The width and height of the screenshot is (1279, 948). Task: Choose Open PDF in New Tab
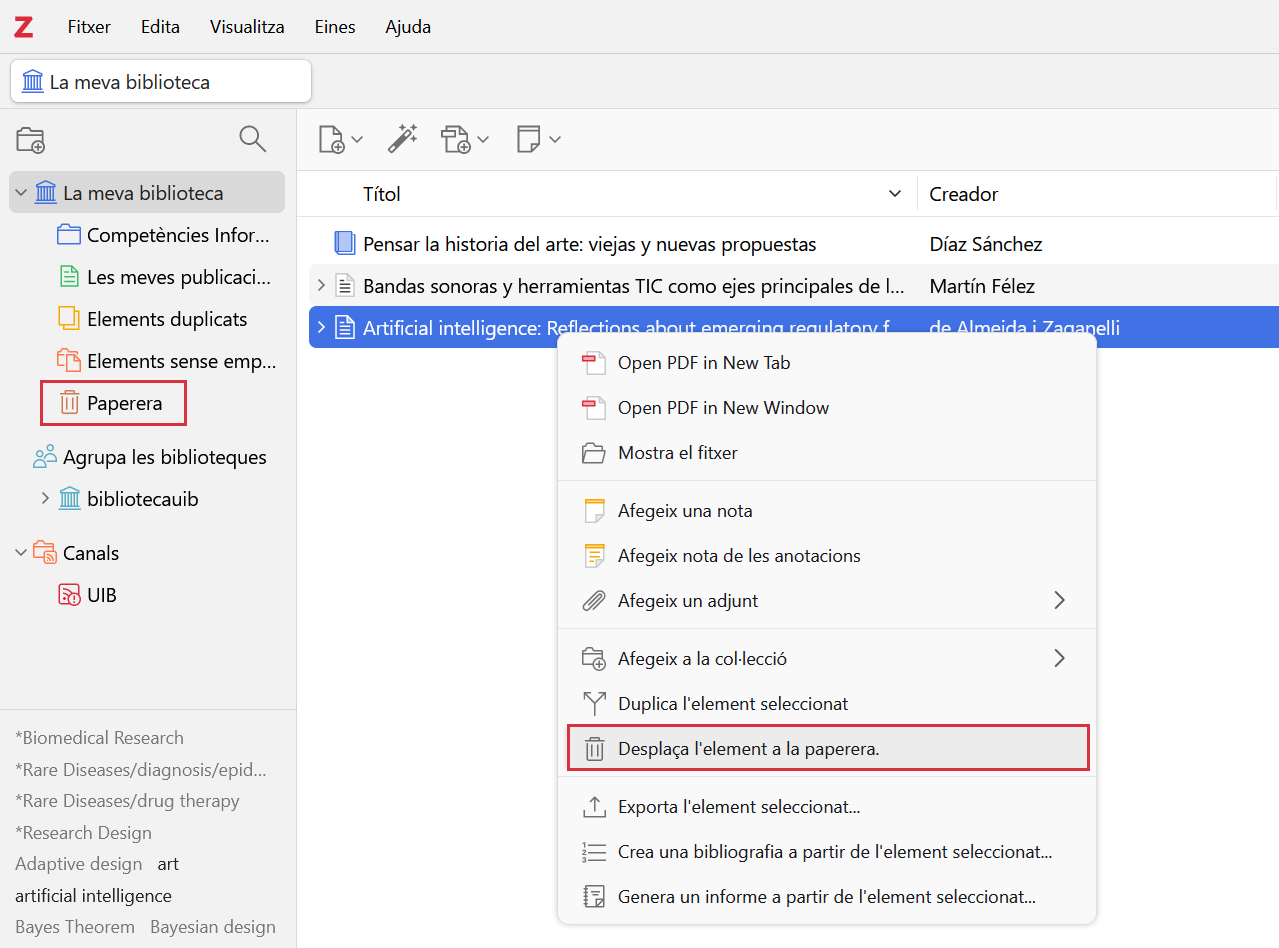click(826, 363)
